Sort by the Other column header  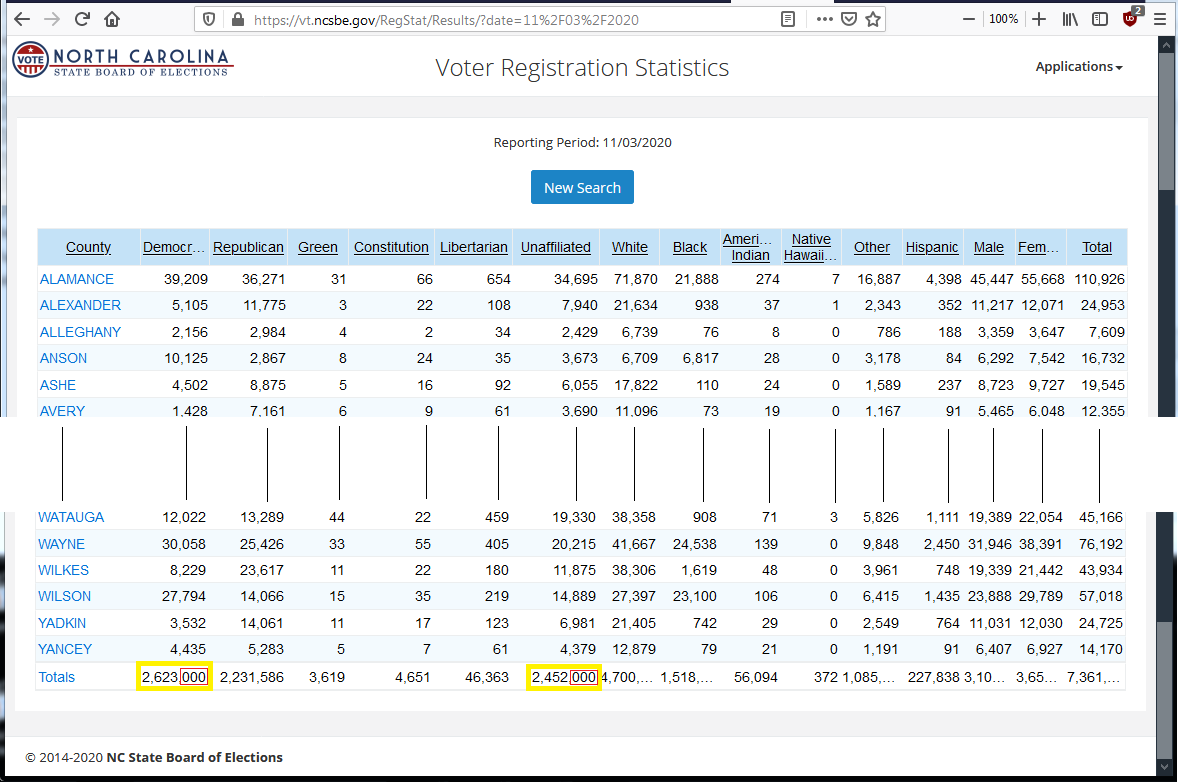pos(871,247)
